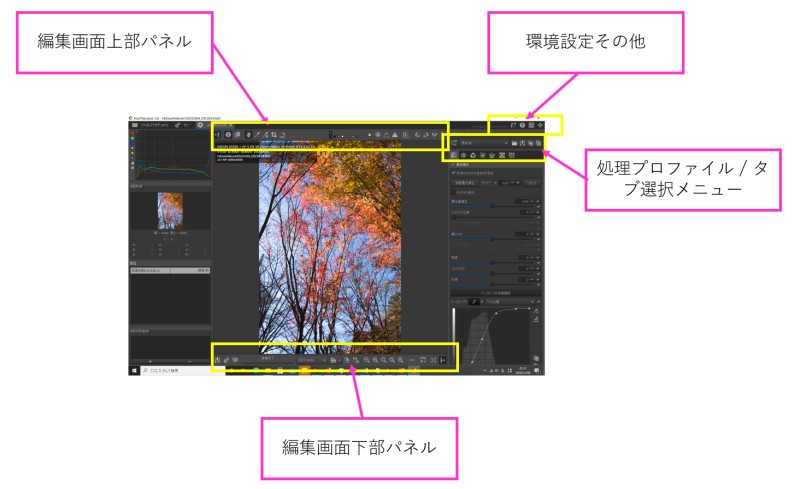
Task: Save the current processing profile
Action: tap(522, 143)
